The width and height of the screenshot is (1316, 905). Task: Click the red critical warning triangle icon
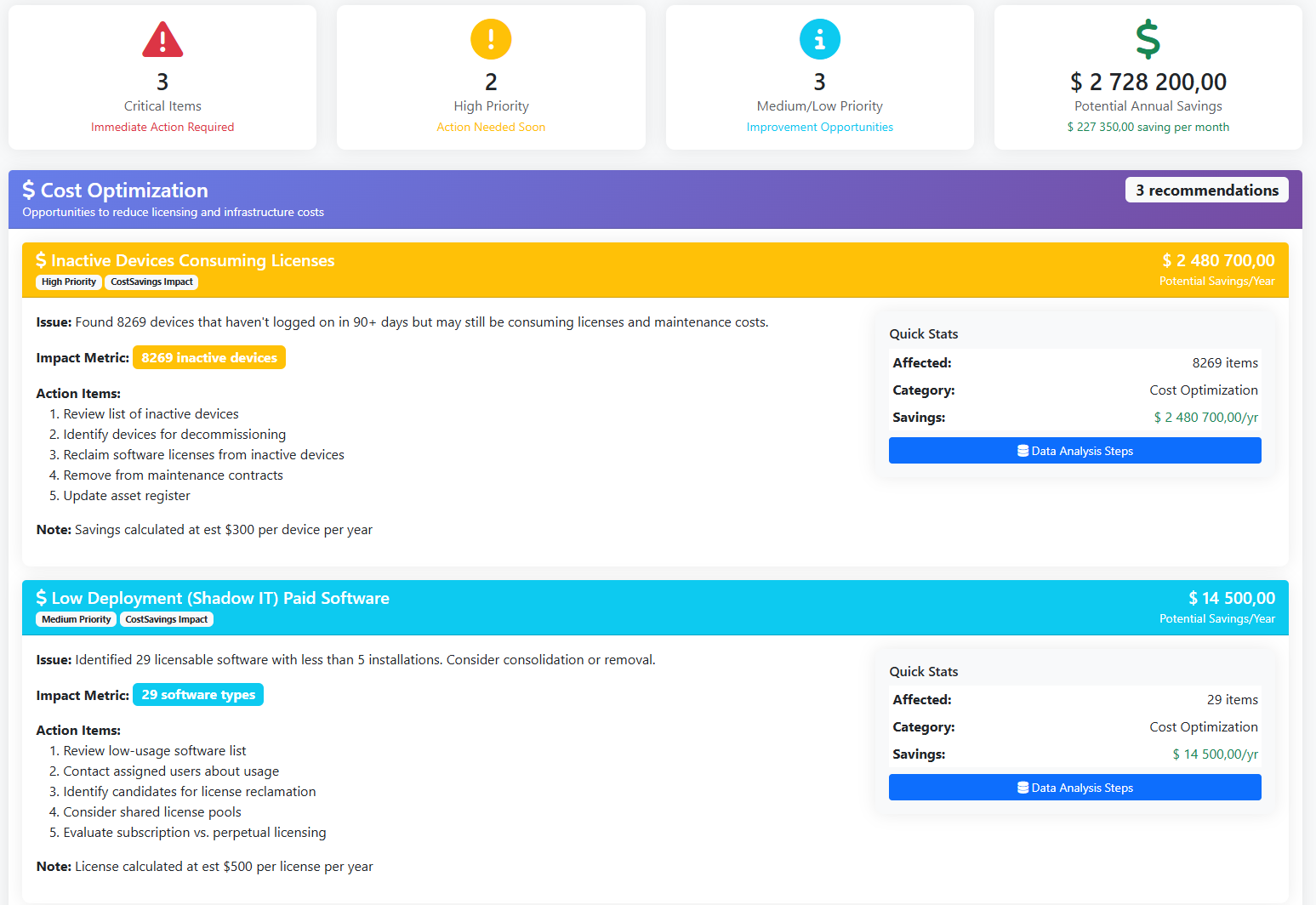162,40
